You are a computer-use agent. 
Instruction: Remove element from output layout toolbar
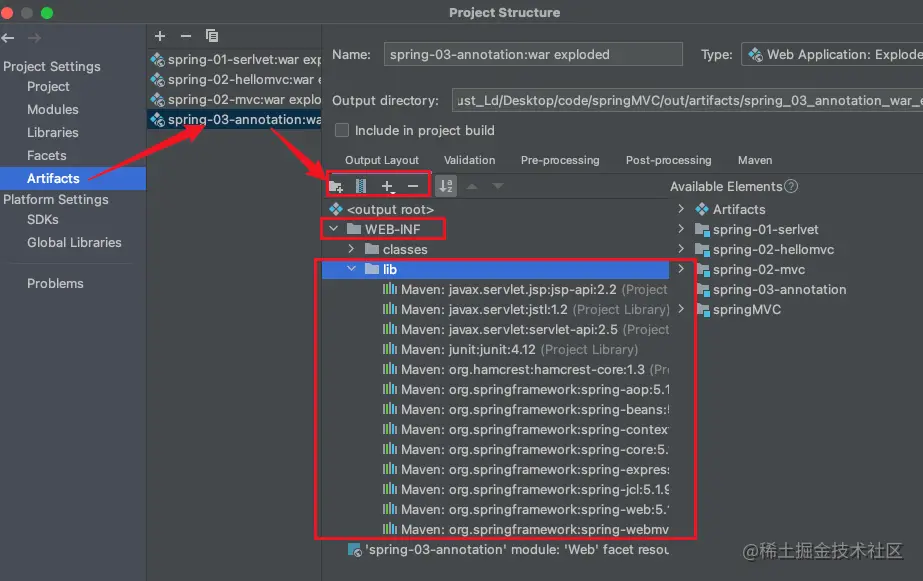pos(413,187)
